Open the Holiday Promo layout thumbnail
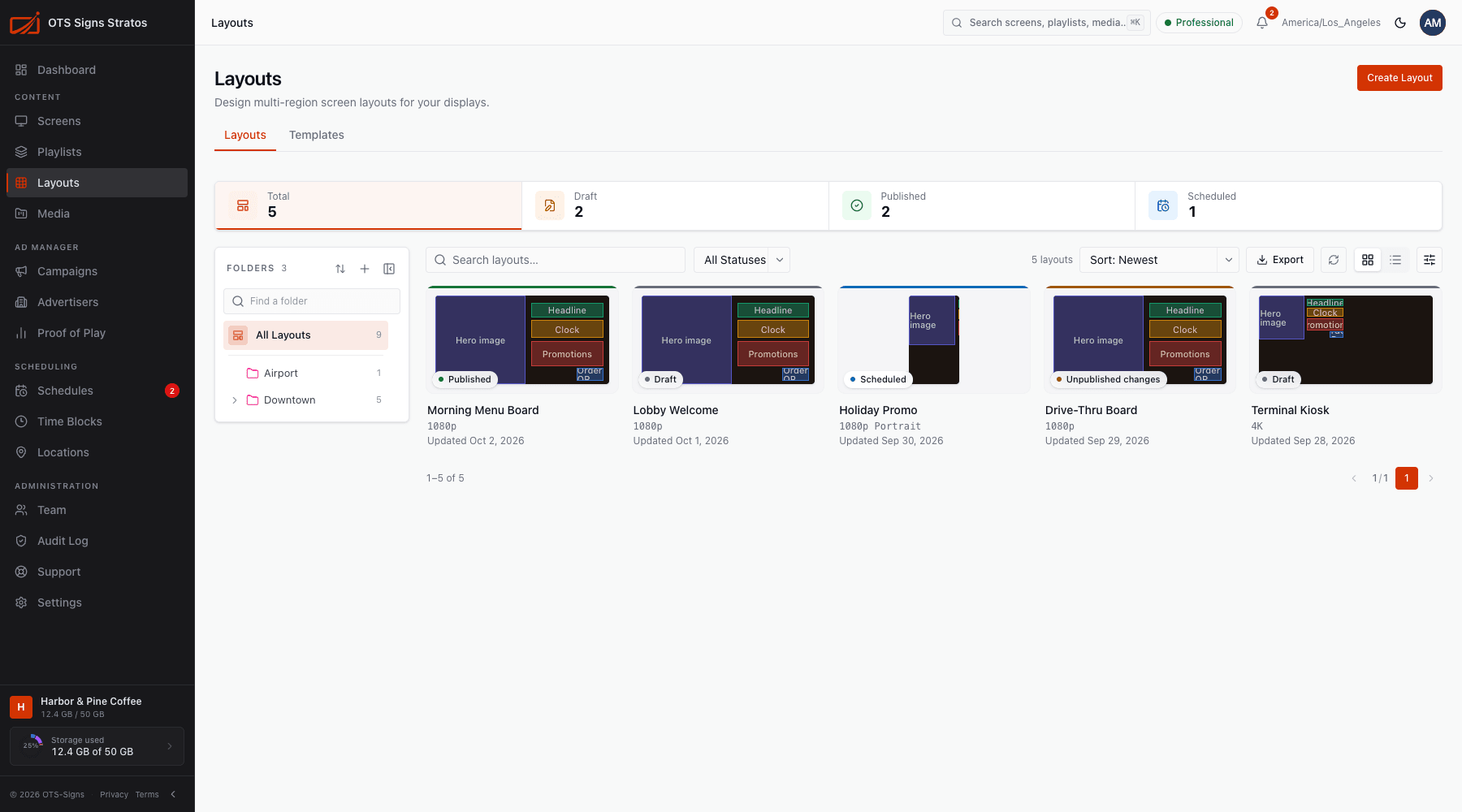The image size is (1462, 812). [934, 339]
